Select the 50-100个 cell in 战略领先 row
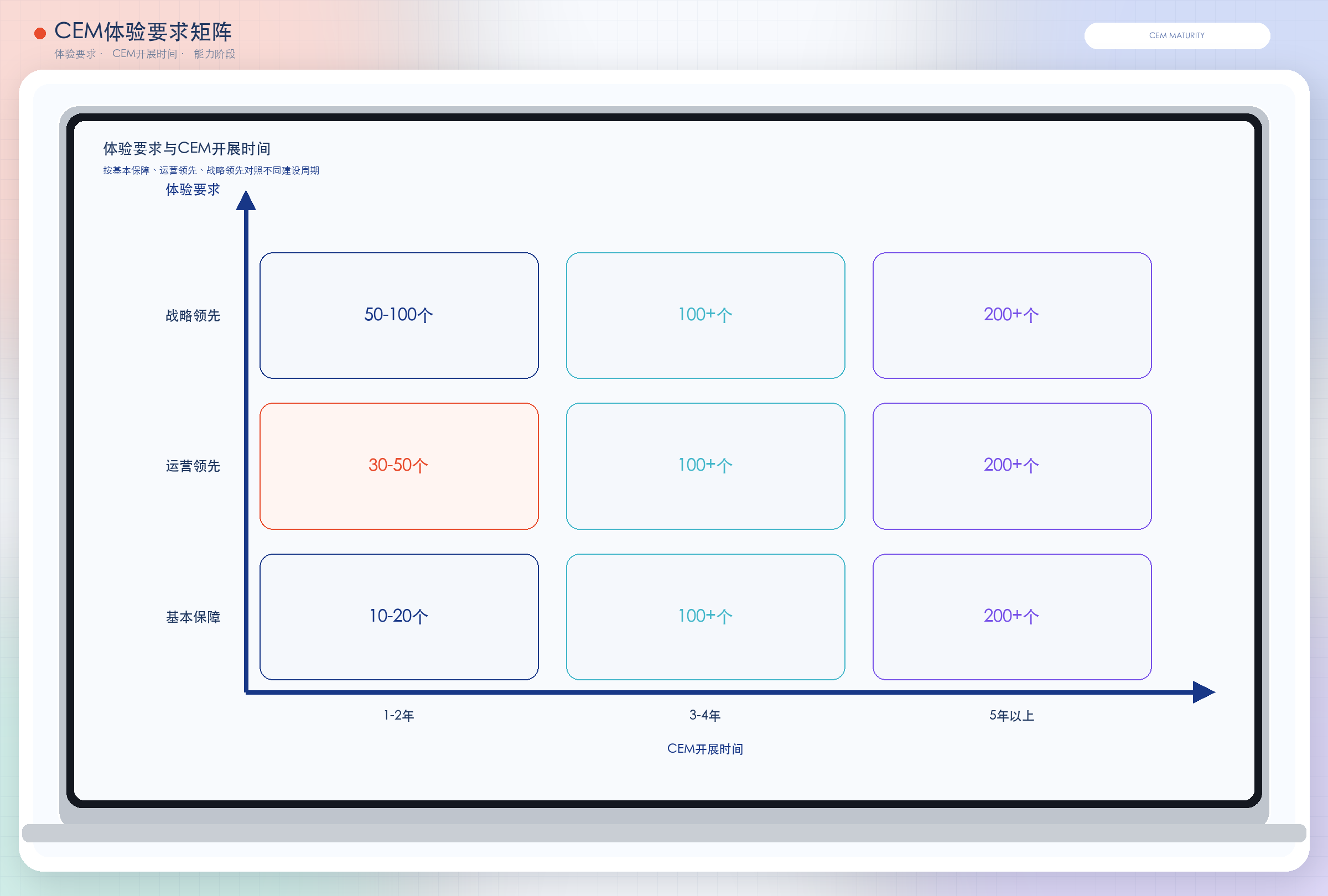1328x896 pixels. pyautogui.click(x=399, y=315)
